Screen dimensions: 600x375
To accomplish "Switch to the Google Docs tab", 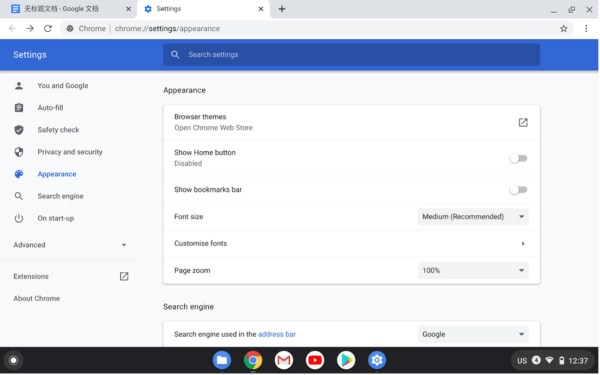I will click(68, 9).
